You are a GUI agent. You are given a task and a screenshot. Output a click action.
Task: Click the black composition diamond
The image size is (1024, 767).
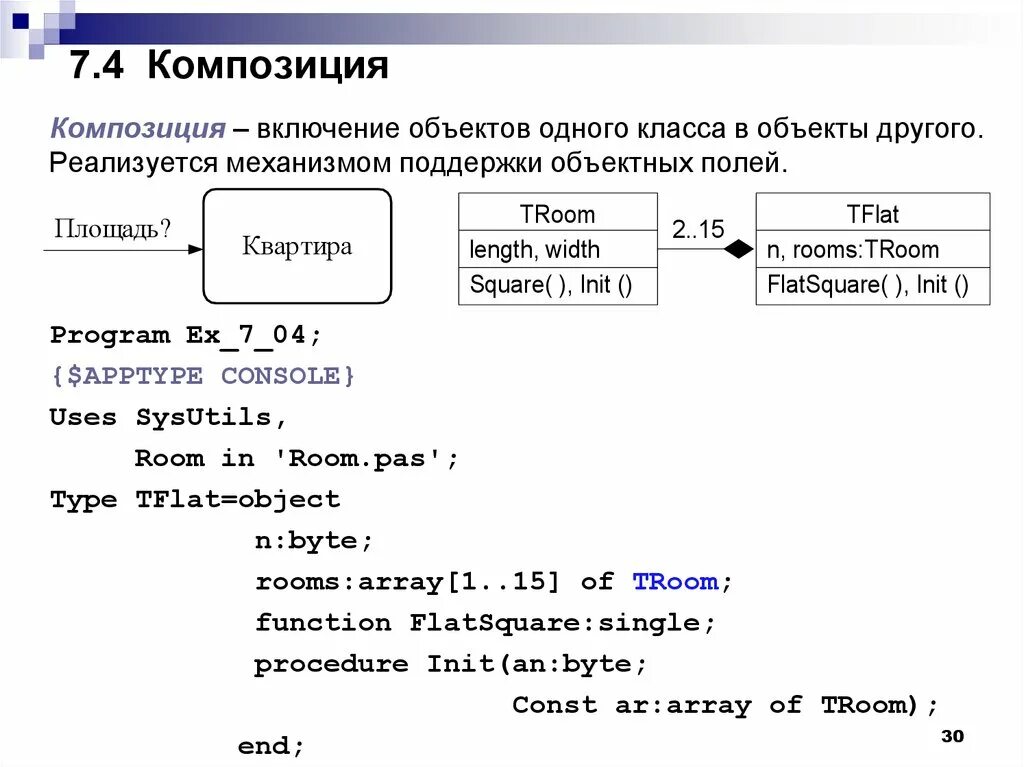coord(739,249)
